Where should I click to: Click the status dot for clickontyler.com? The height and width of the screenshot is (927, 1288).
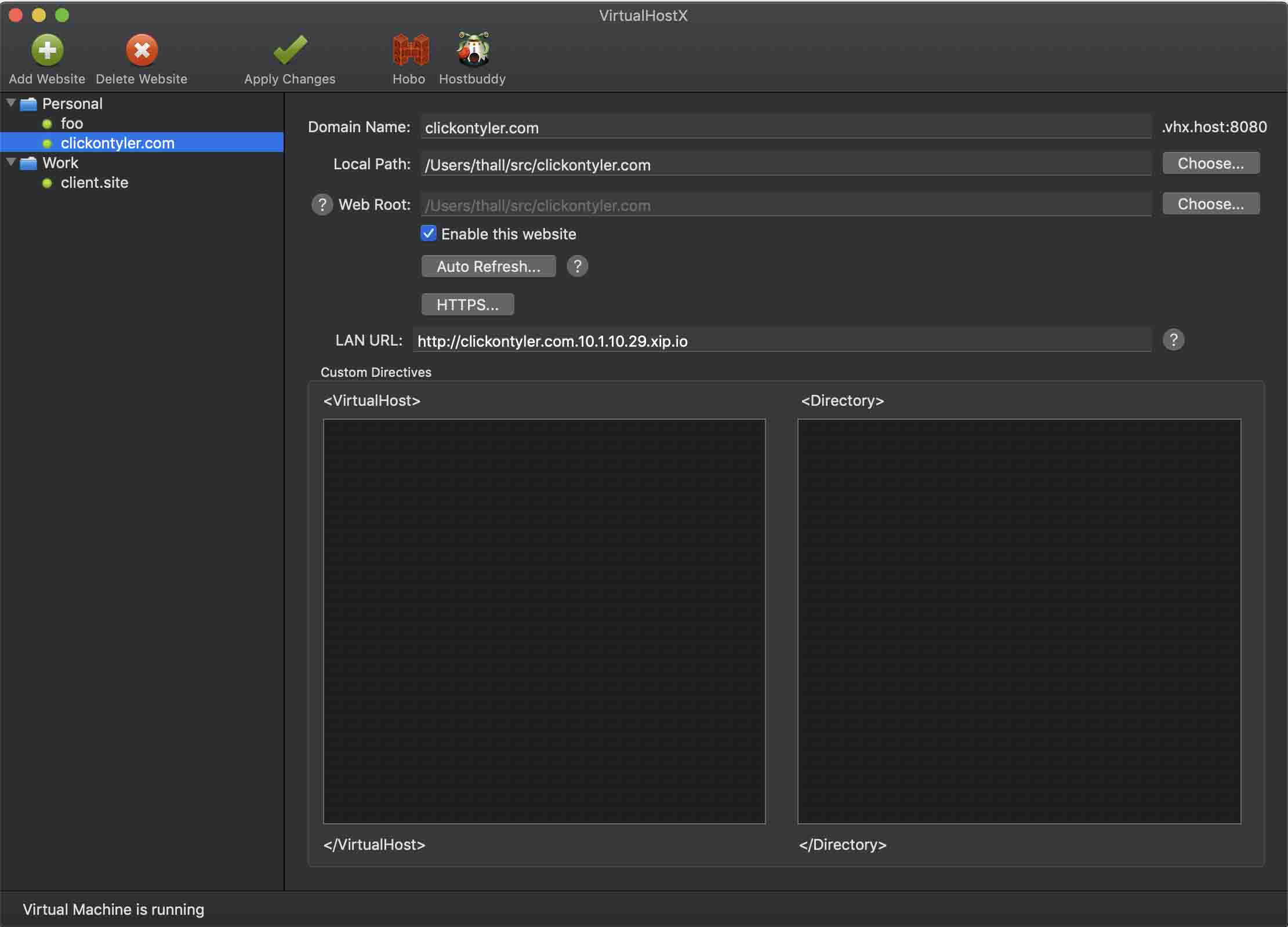click(x=48, y=143)
